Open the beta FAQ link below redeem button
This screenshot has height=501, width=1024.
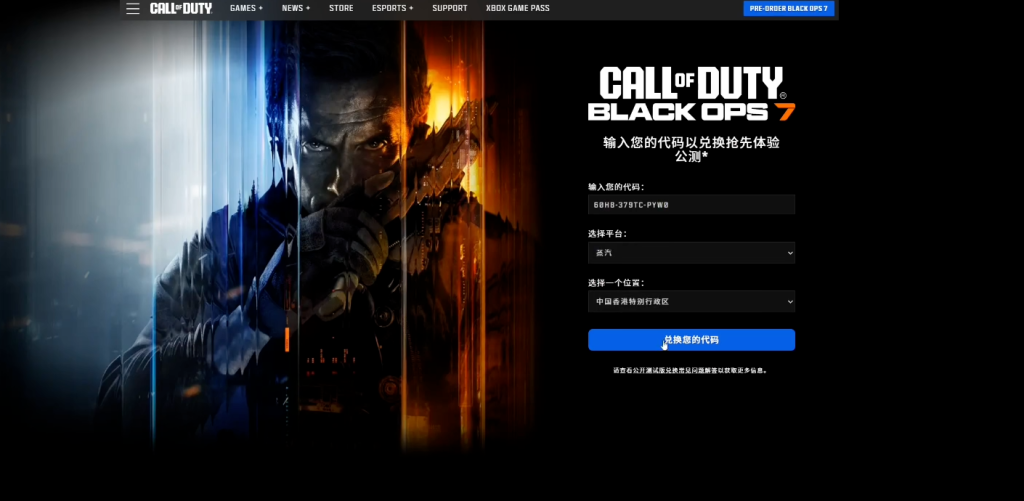coord(691,370)
